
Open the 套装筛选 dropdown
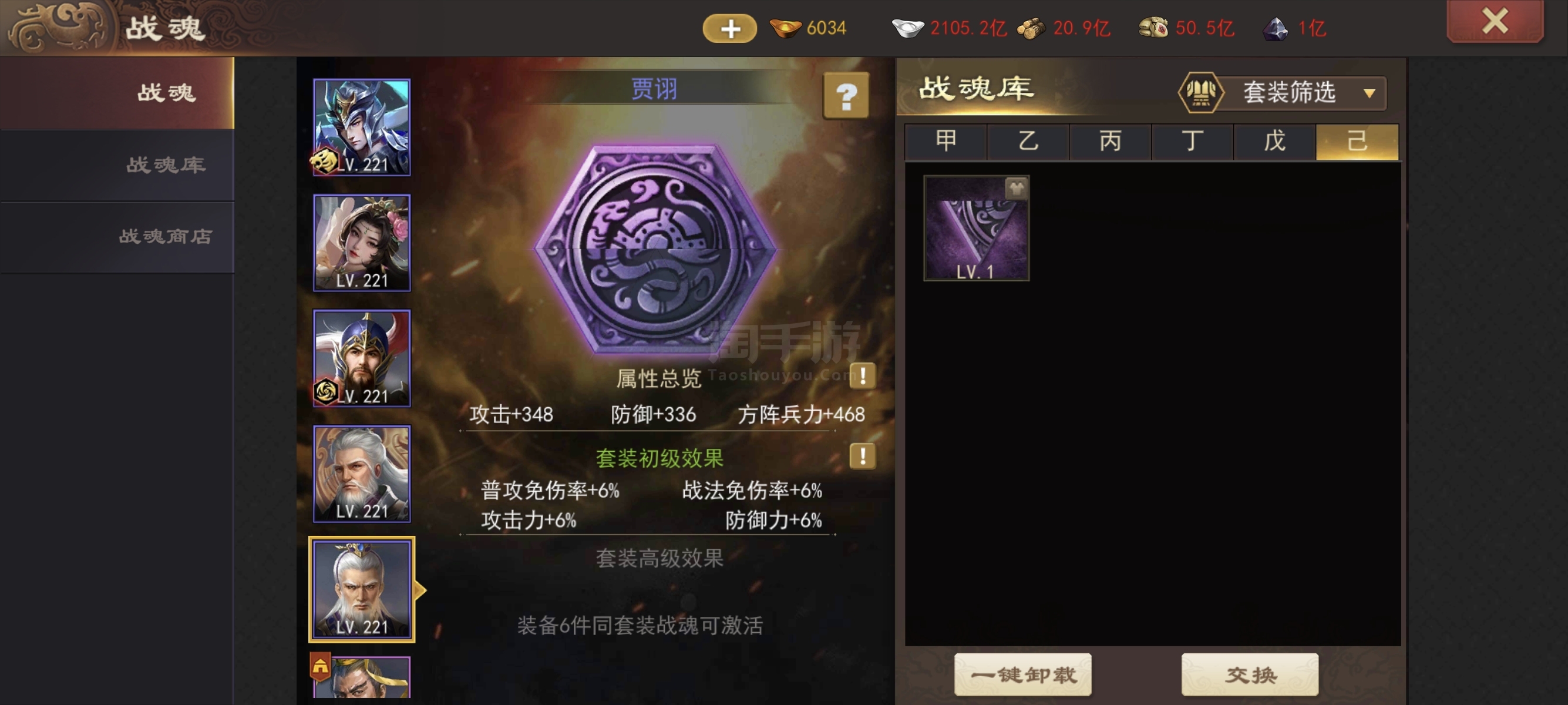pos(1283,93)
